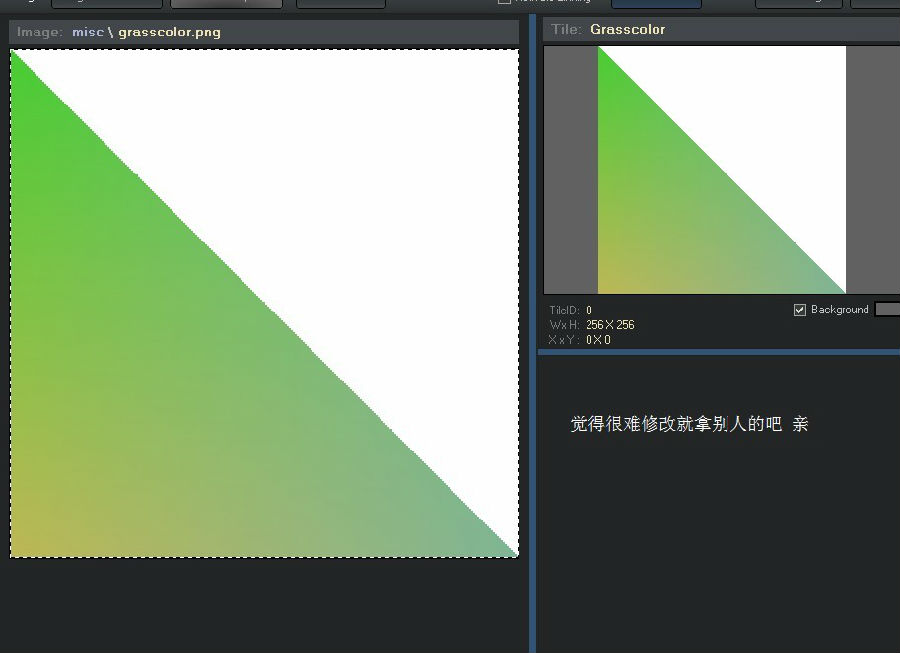Click the Image label in left header

coord(39,32)
